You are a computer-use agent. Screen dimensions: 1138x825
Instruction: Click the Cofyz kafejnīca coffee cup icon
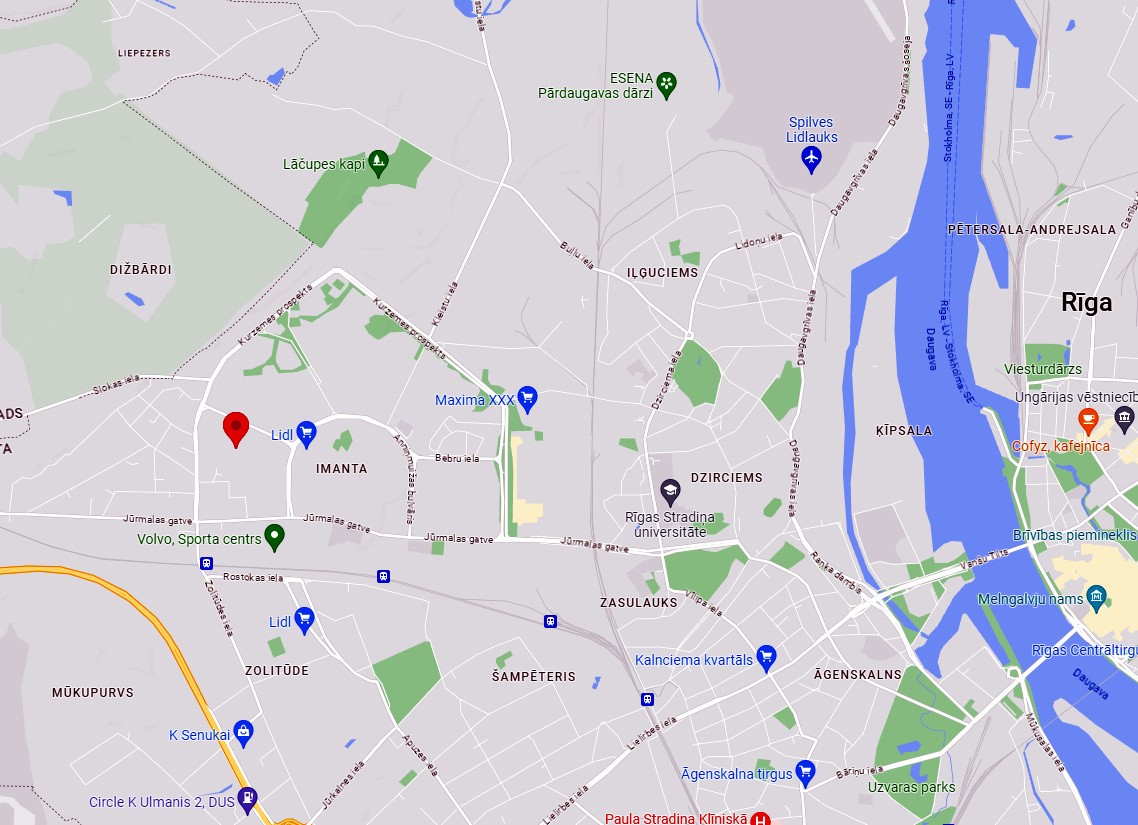point(1087,420)
